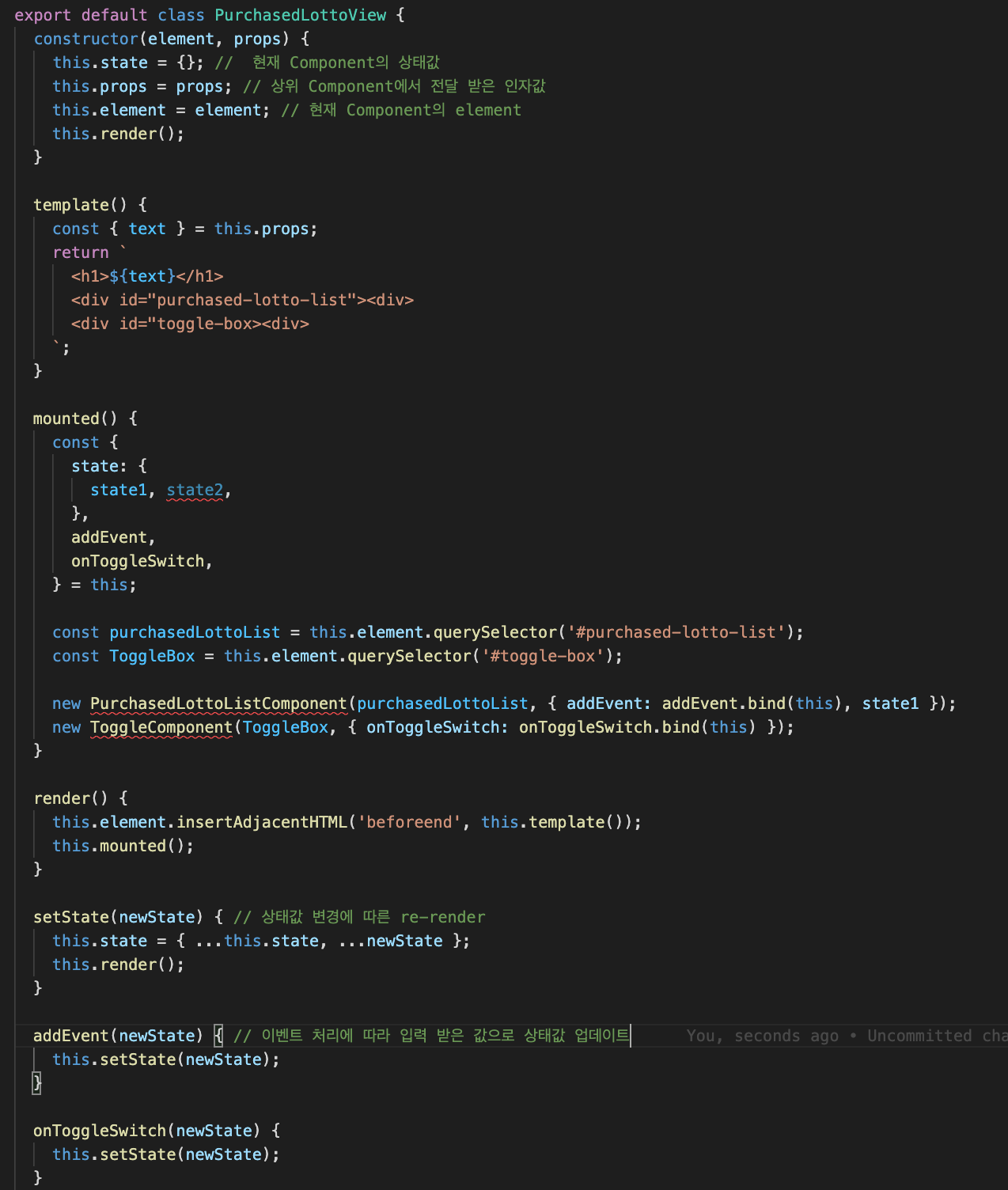Image resolution: width=1008 pixels, height=1190 pixels.
Task: Click addEvent.bind(this) in the component call
Action: tap(752, 703)
